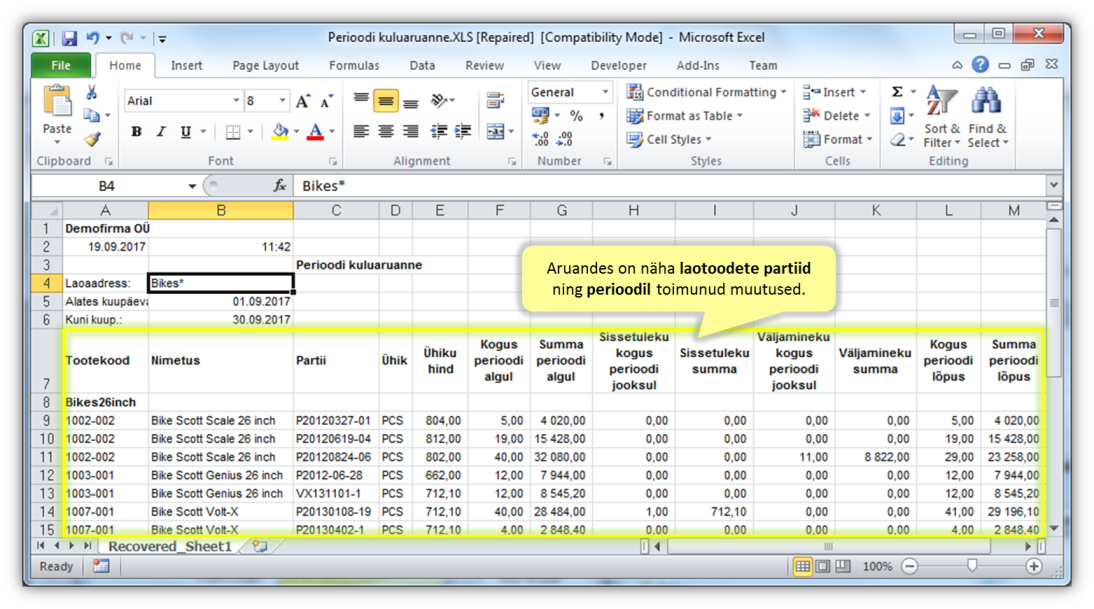Switch to the Page Layout ribbon tab
The height and width of the screenshot is (609, 1094).
click(265, 66)
